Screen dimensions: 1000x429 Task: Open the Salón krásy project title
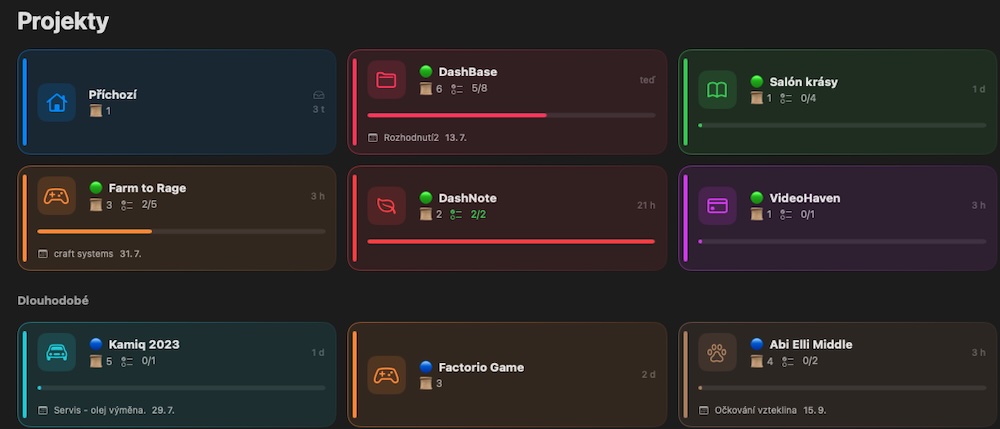804,82
